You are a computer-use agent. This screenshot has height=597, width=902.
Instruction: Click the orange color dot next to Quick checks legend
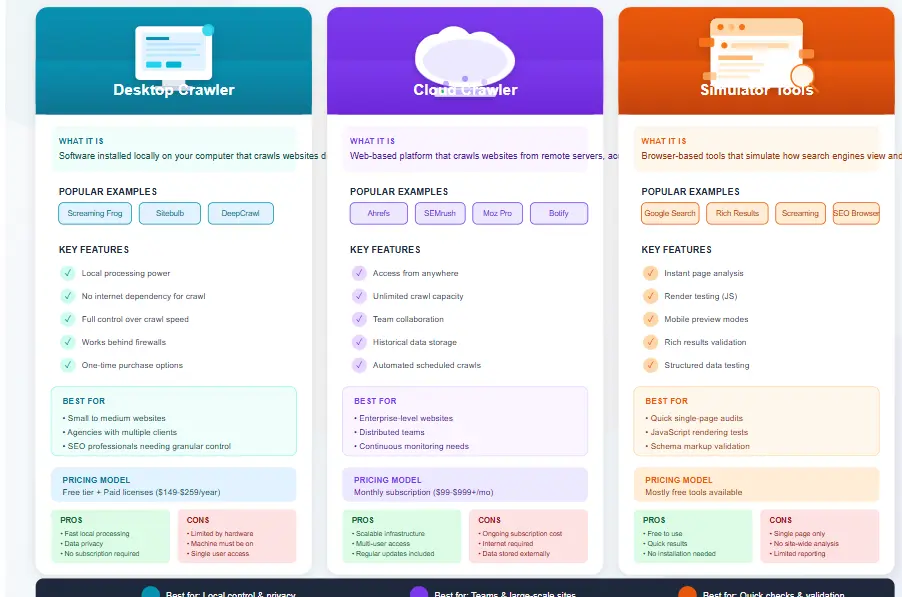coord(688,593)
